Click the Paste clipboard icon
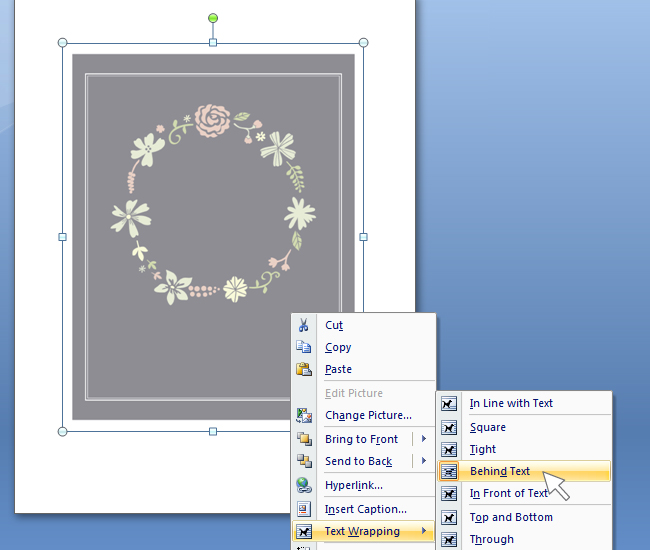This screenshot has width=650, height=550. click(x=304, y=369)
